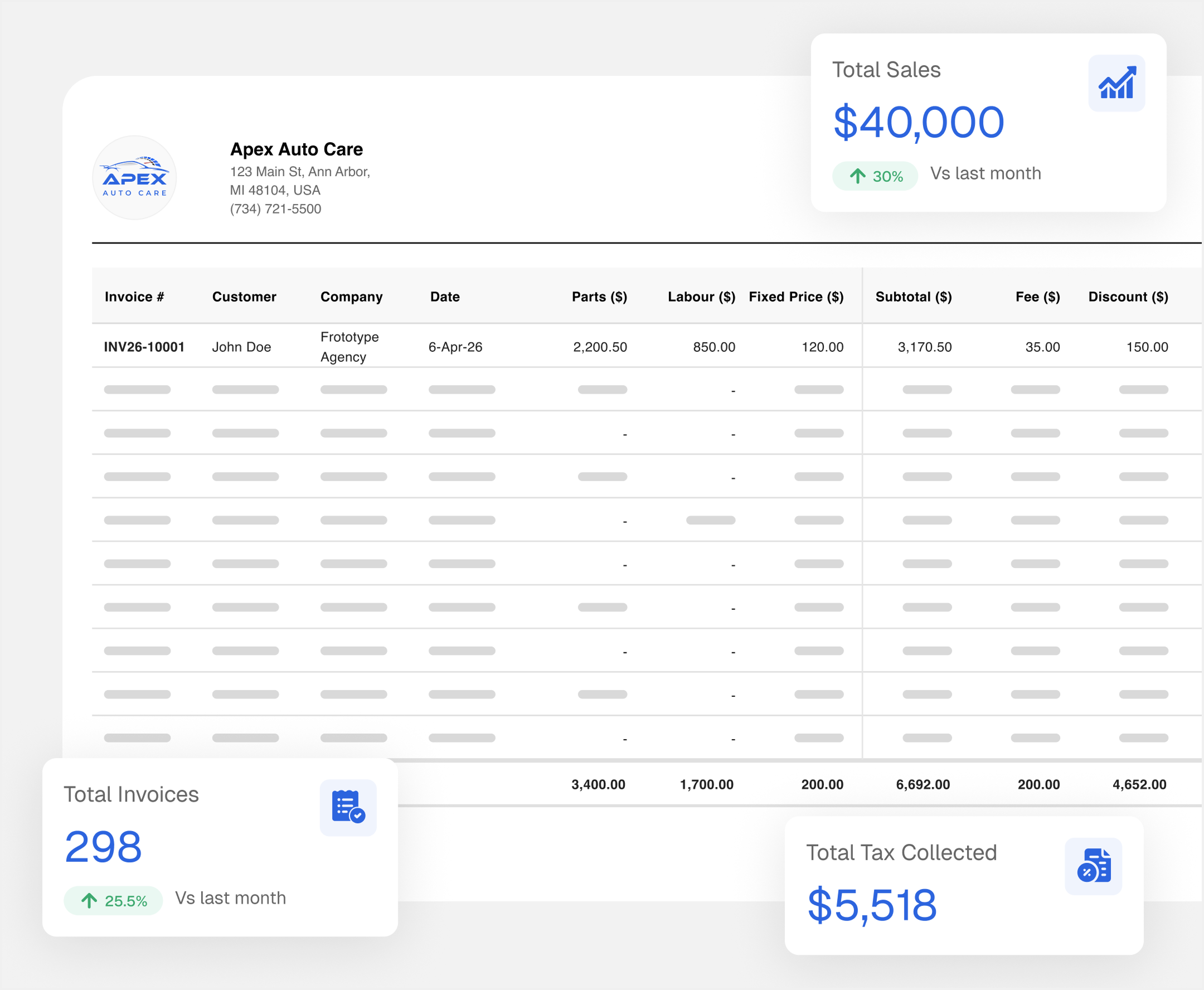Select the Company column header
This screenshot has width=1204, height=990.
coord(351,297)
